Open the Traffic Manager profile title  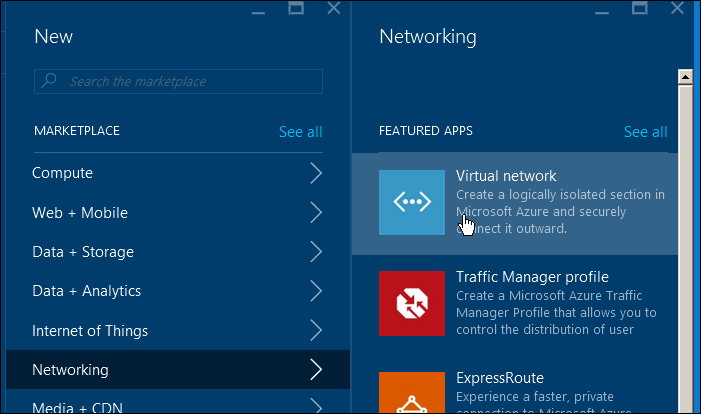[532, 277]
